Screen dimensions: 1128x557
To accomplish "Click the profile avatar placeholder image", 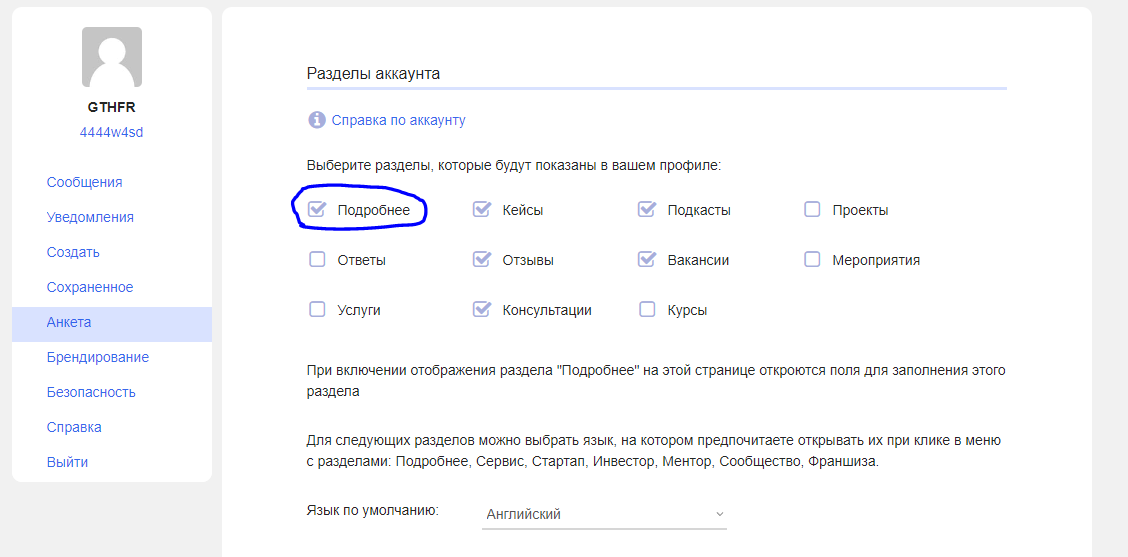I will 111,57.
